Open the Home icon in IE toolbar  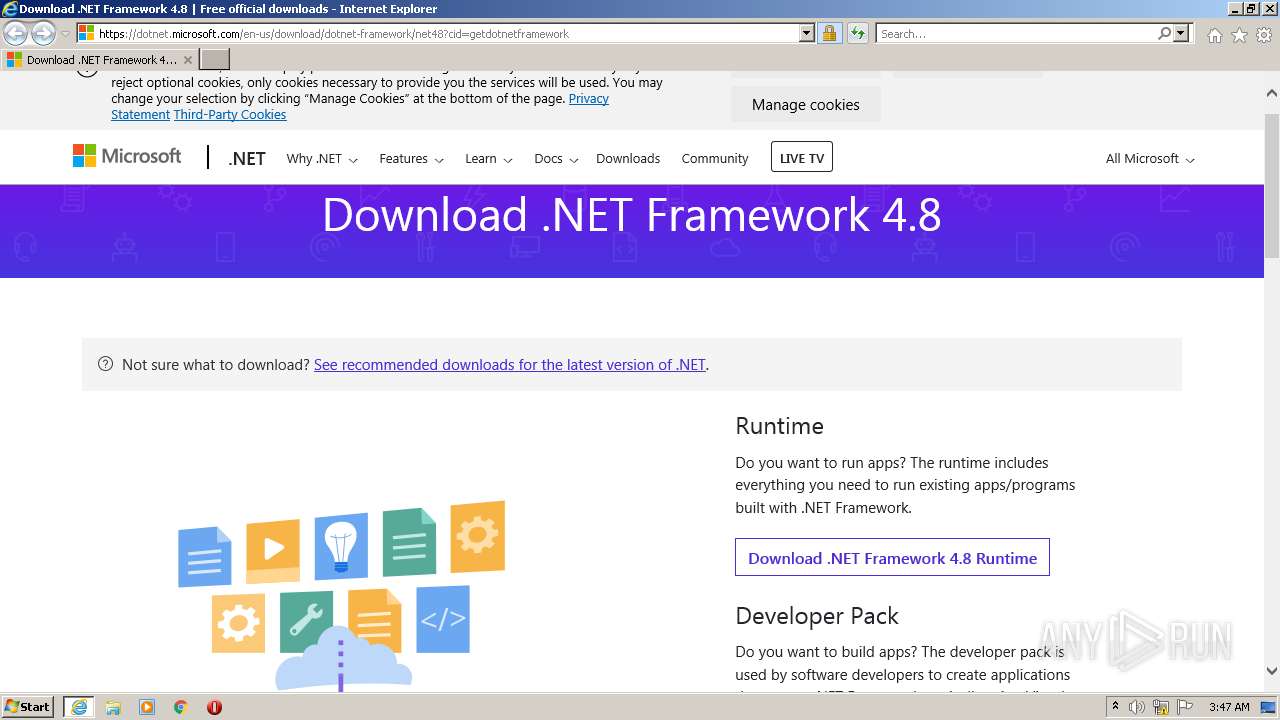pos(1214,35)
